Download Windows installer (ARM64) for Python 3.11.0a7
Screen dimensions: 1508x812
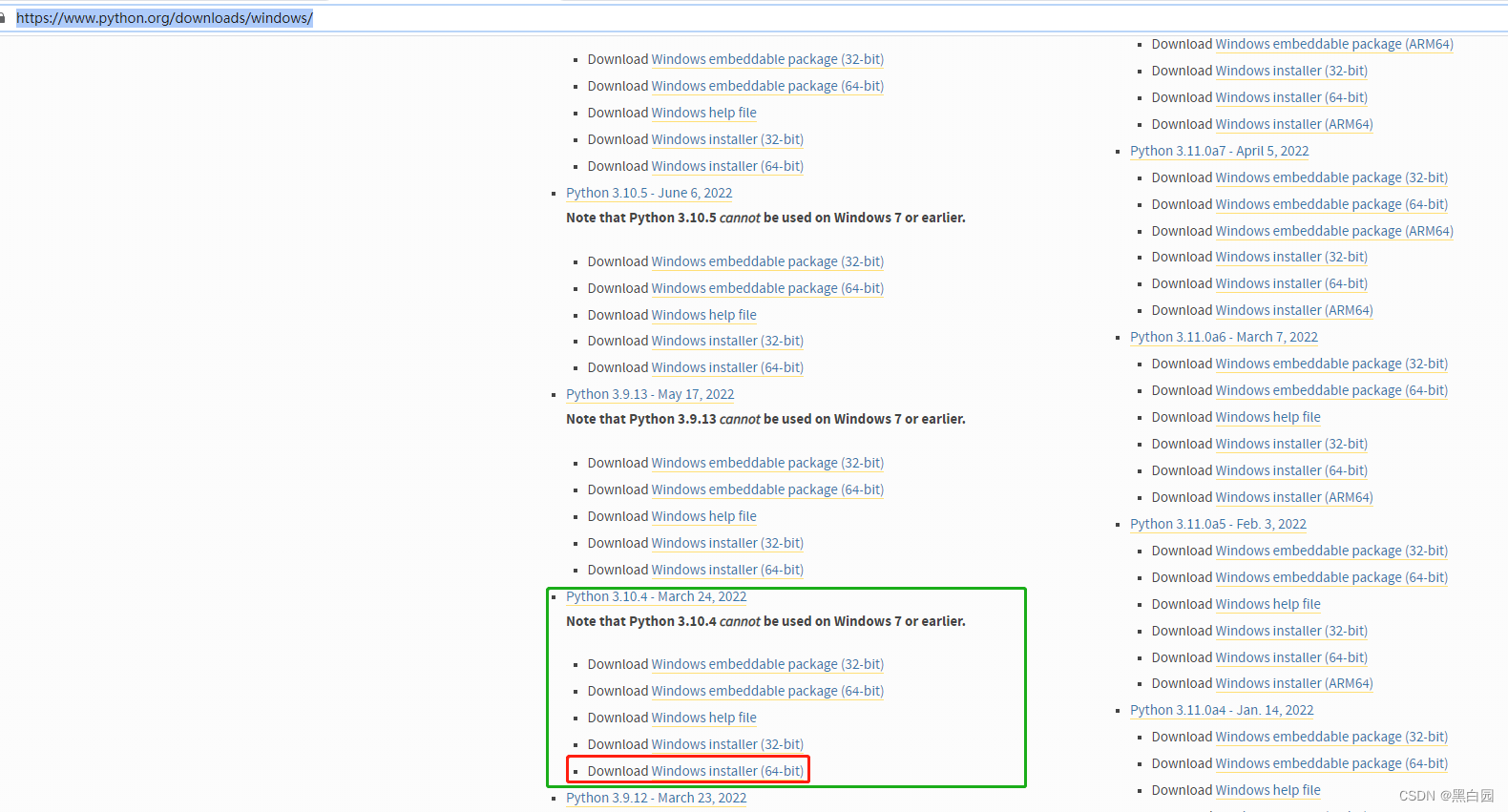tap(1294, 310)
